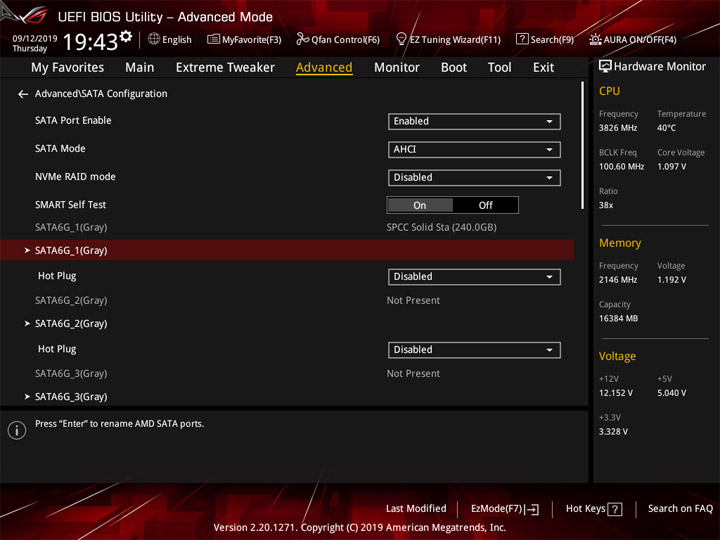
Task: Launch EZ Tuning Wizard bulb icon
Action: (x=401, y=39)
